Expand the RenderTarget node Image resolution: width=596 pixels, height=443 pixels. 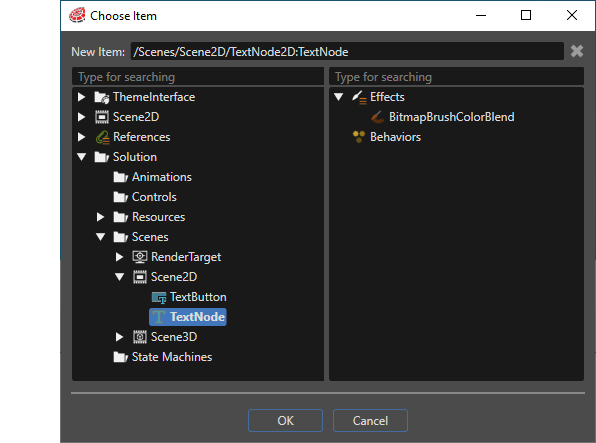(x=119, y=257)
